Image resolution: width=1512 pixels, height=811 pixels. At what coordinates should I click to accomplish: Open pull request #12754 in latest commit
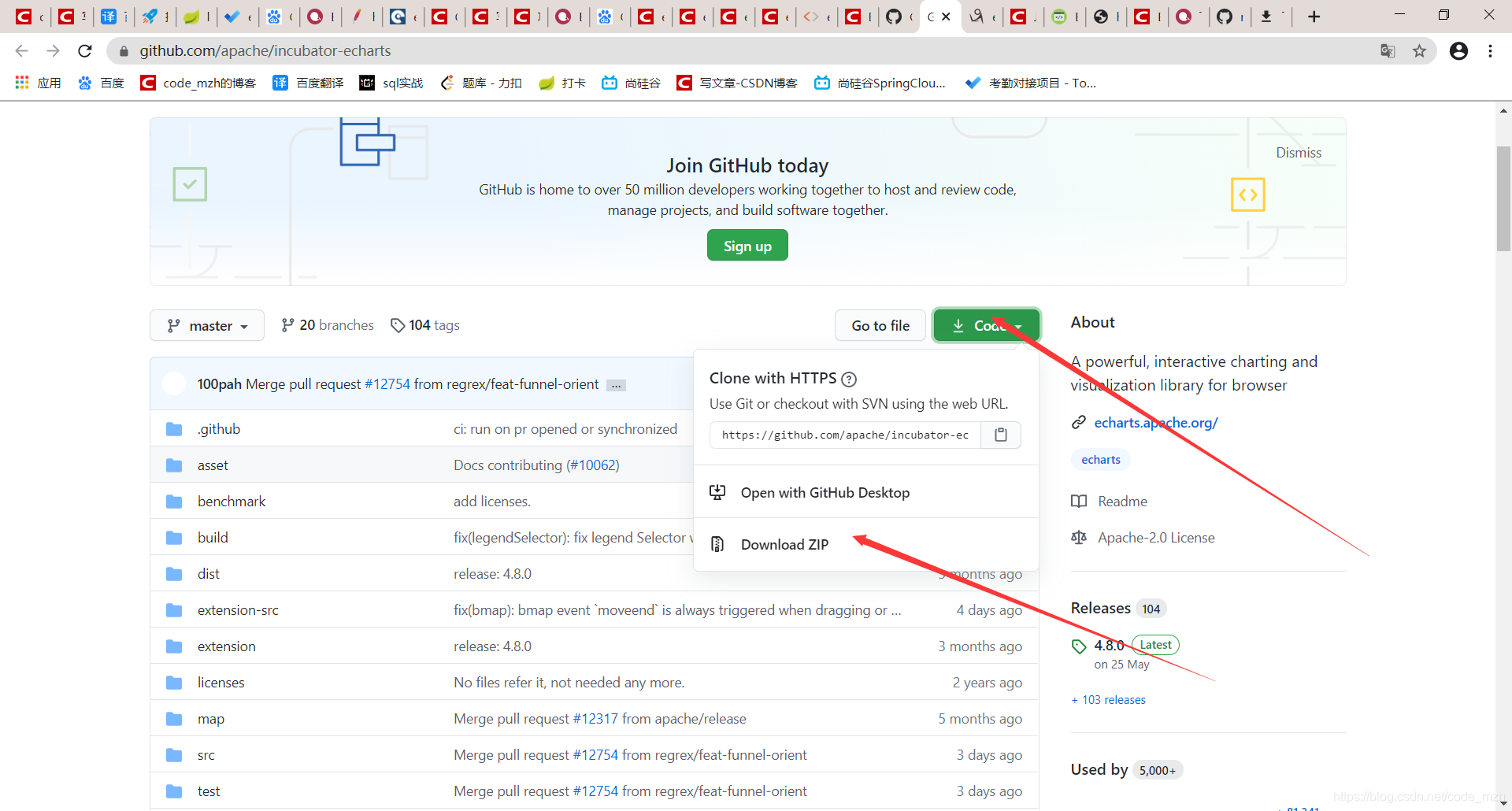tap(387, 384)
